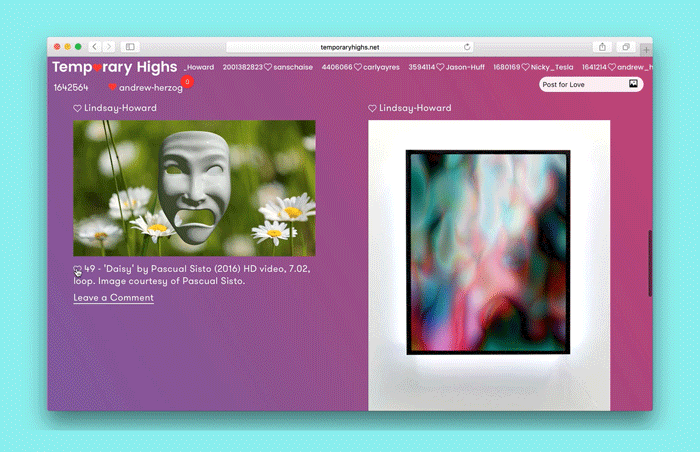Click the score 3594114 in the ticker

(x=421, y=67)
